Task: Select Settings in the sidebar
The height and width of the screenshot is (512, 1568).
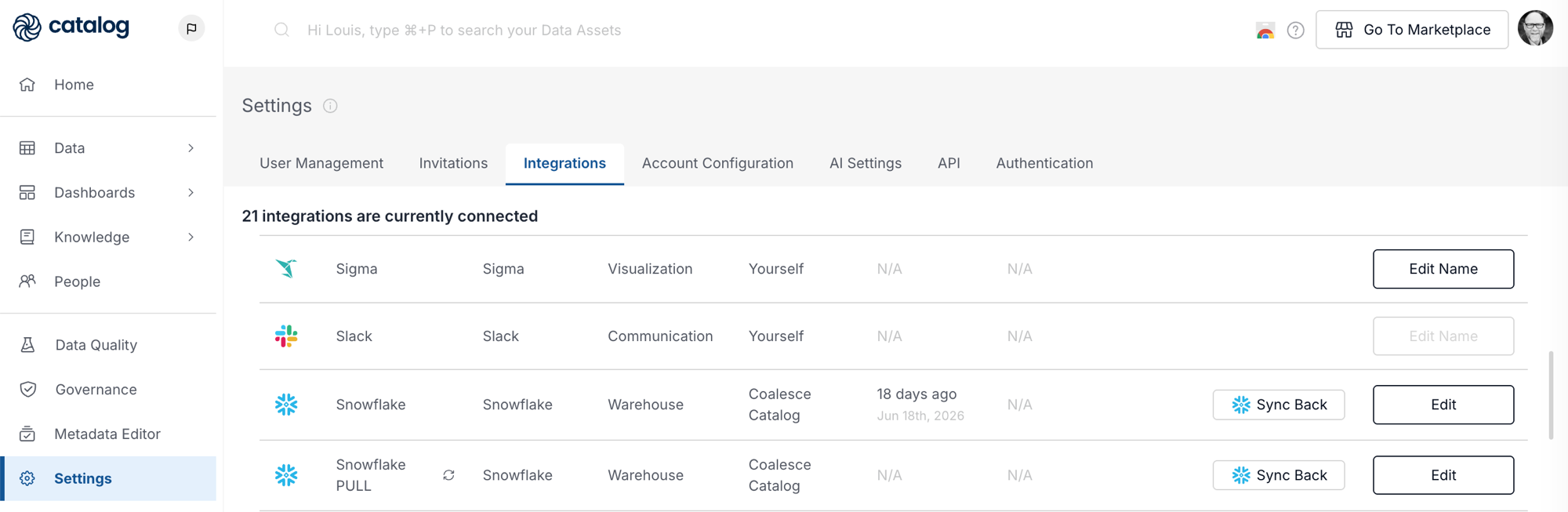Action: 108,478
